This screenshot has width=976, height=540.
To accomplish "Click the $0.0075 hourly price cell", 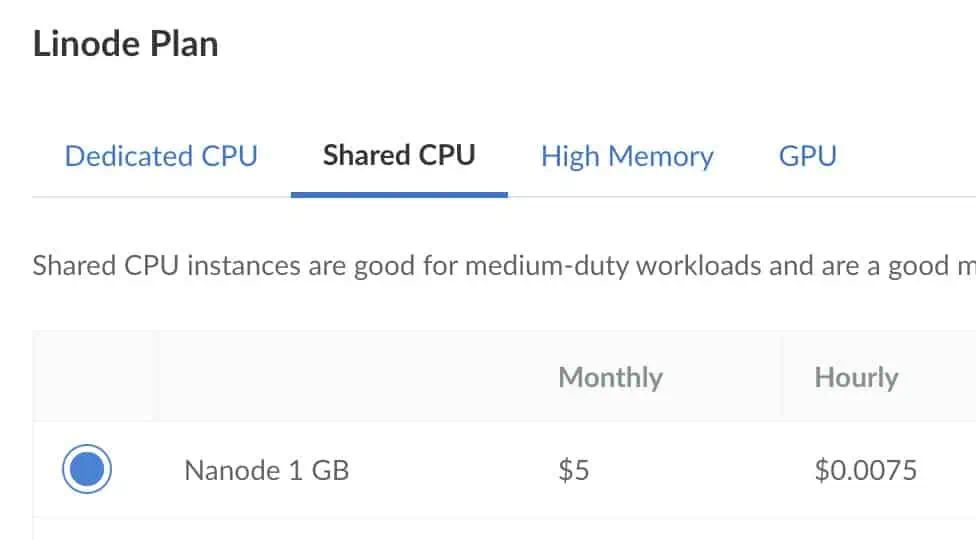I will point(865,470).
